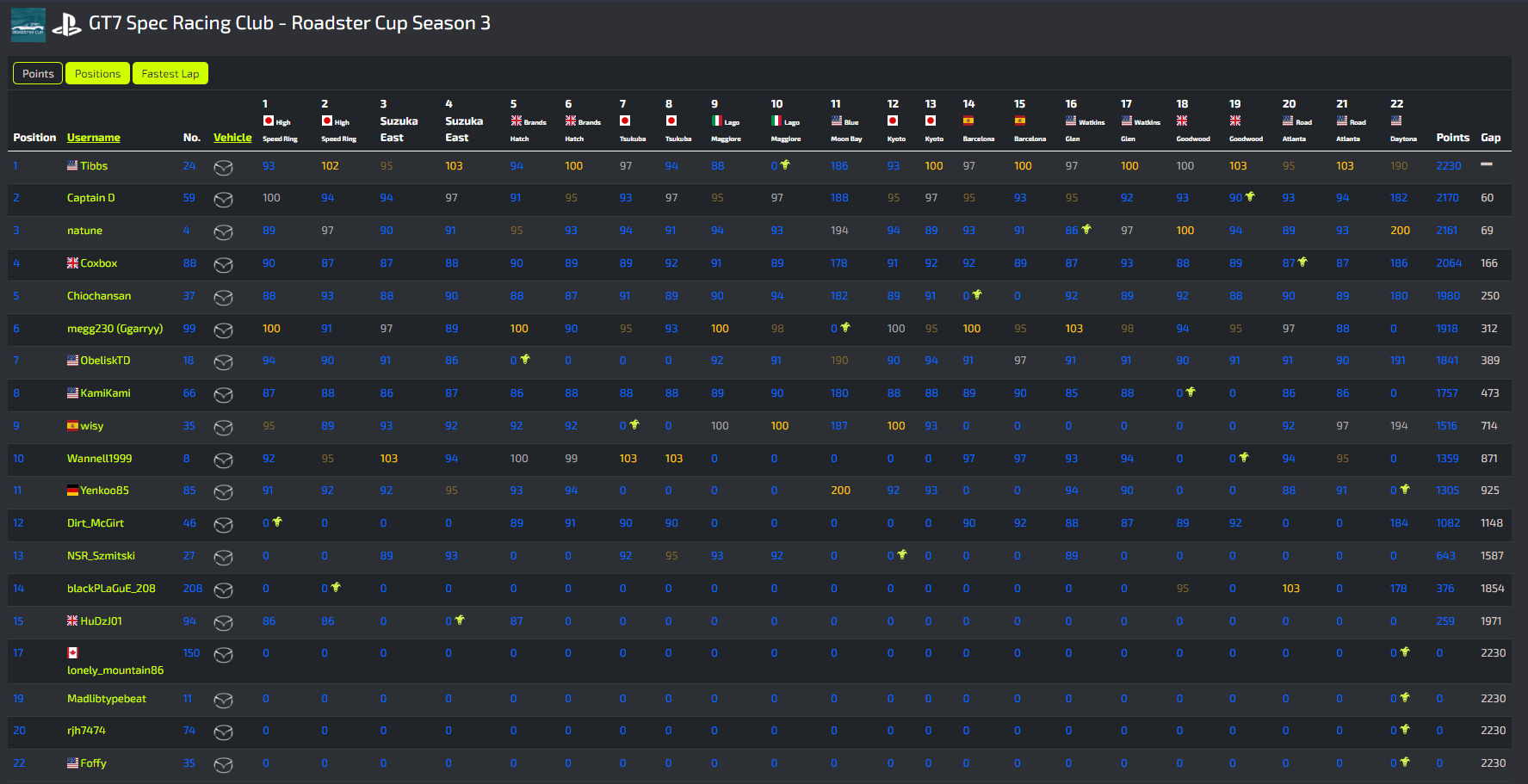Click Mazda vehicle icon in ObeliskTD row
1528x784 pixels.
coord(224,362)
